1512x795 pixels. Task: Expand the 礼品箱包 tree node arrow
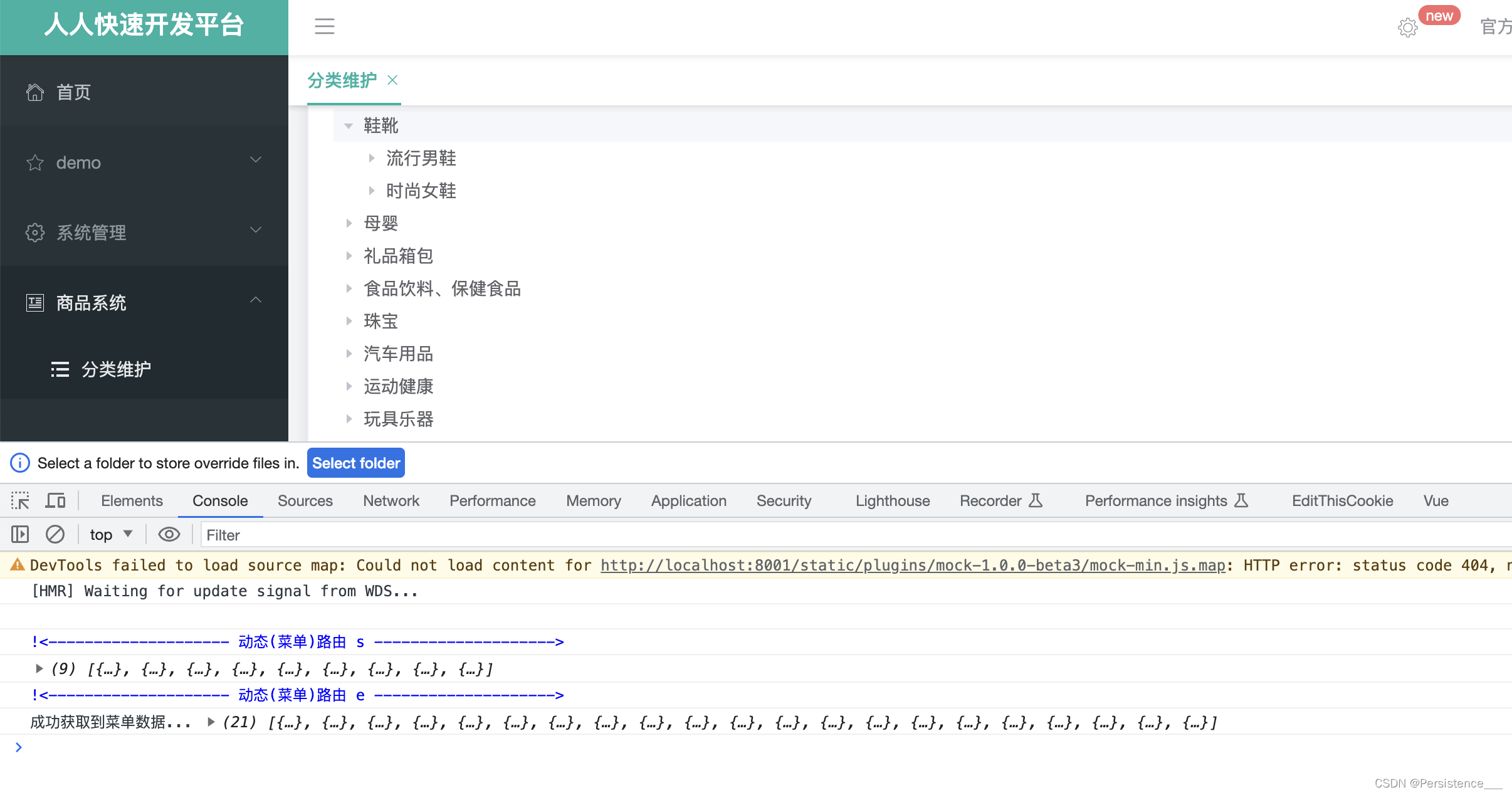(349, 256)
